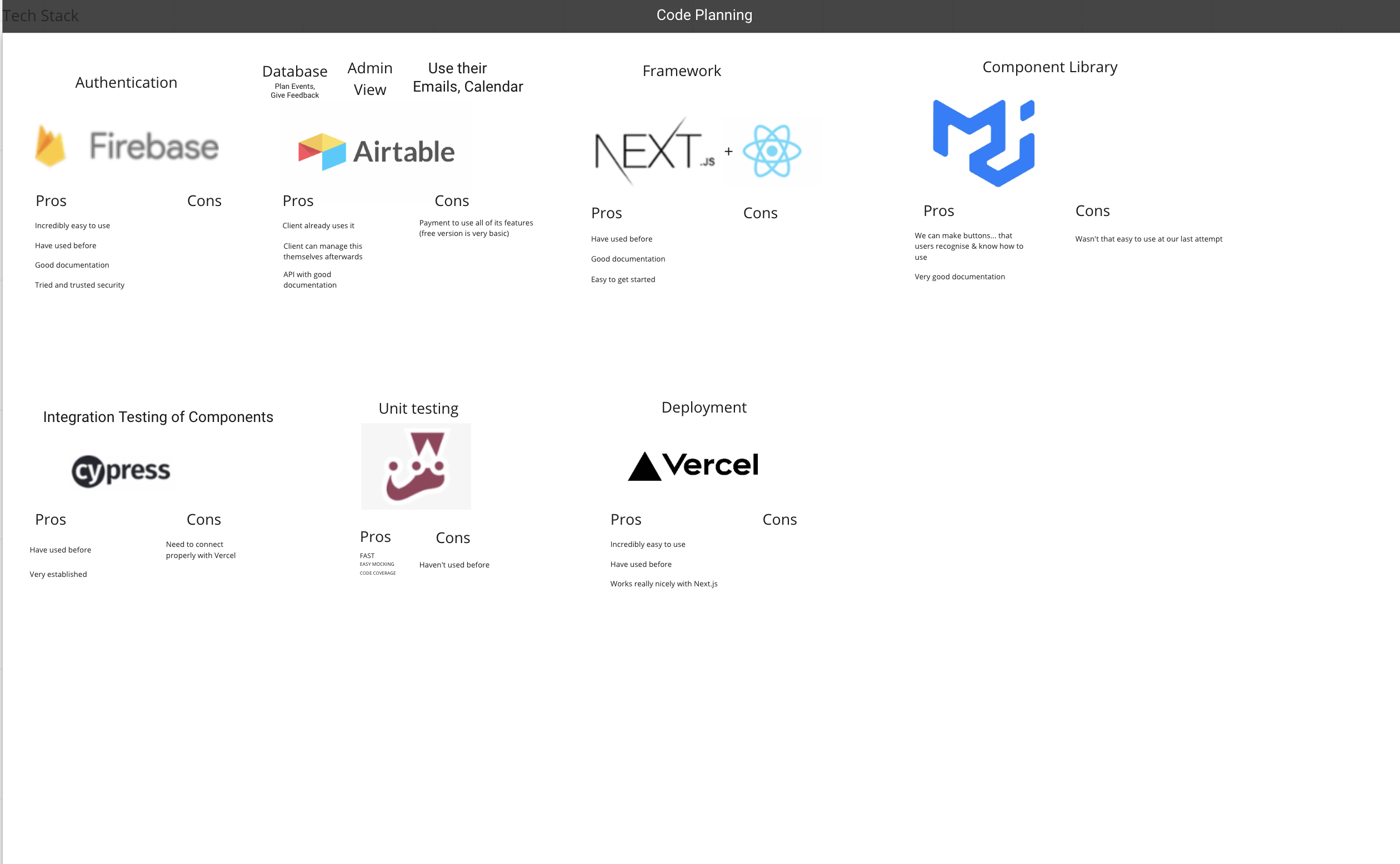This screenshot has width=1400, height=864.
Task: Click the Cons label under Vercel
Action: tap(780, 519)
